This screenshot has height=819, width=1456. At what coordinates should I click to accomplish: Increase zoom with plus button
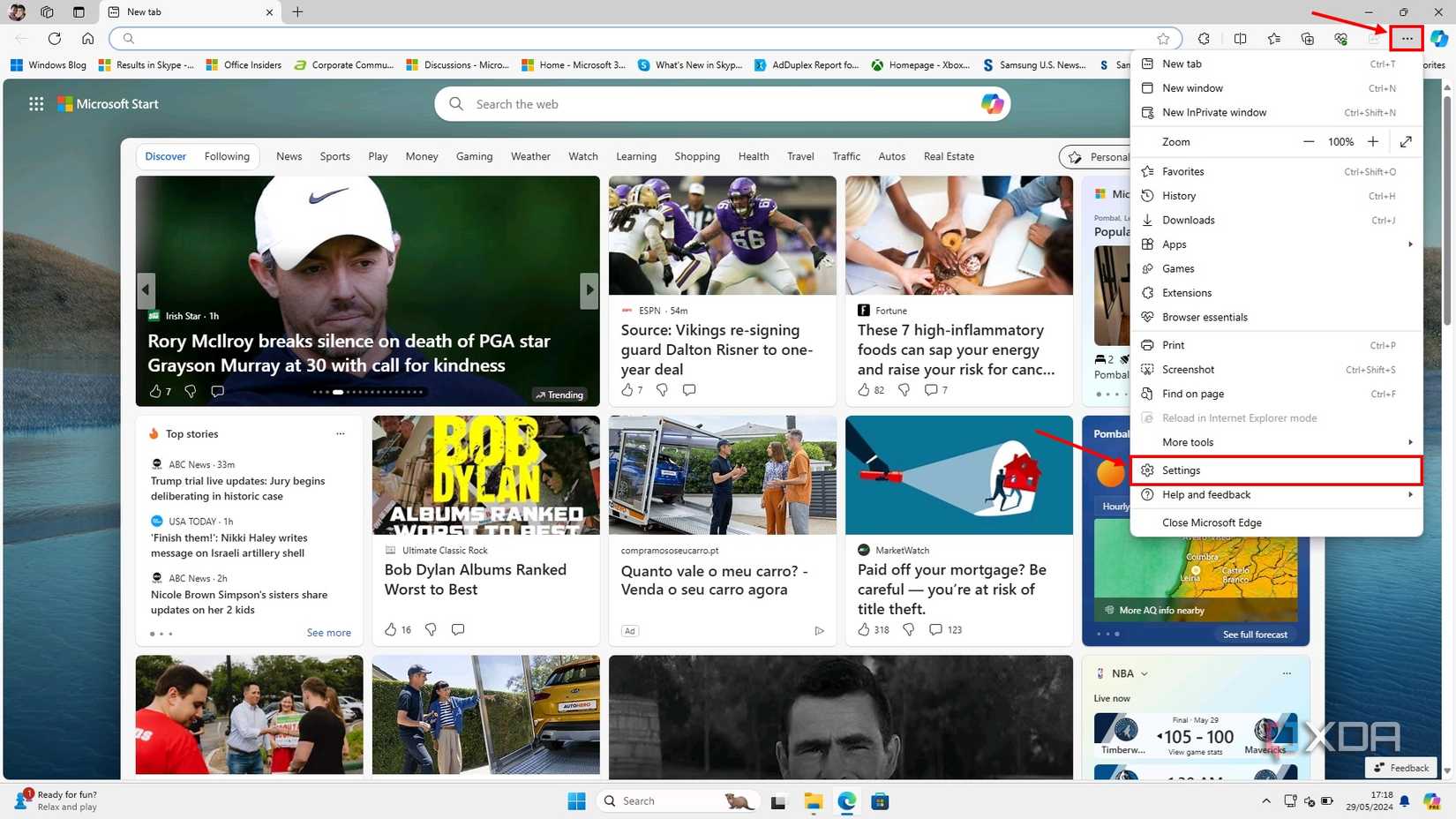coord(1373,141)
